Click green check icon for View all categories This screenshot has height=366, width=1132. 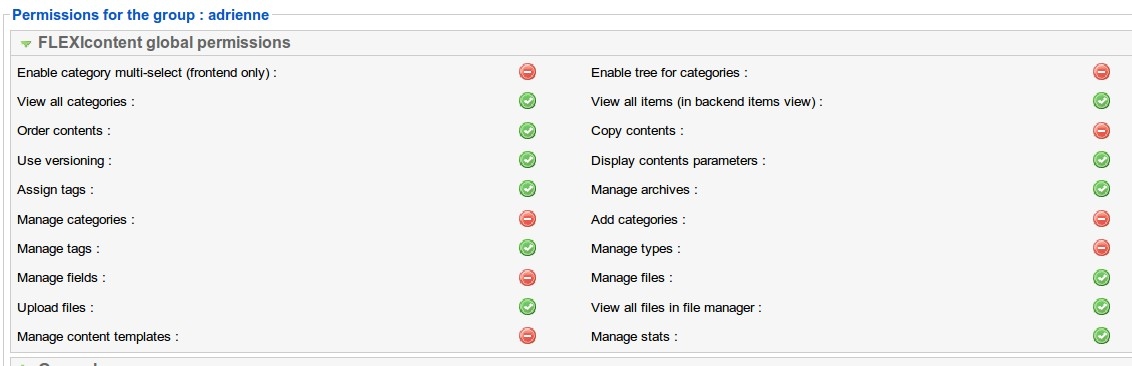(x=528, y=101)
